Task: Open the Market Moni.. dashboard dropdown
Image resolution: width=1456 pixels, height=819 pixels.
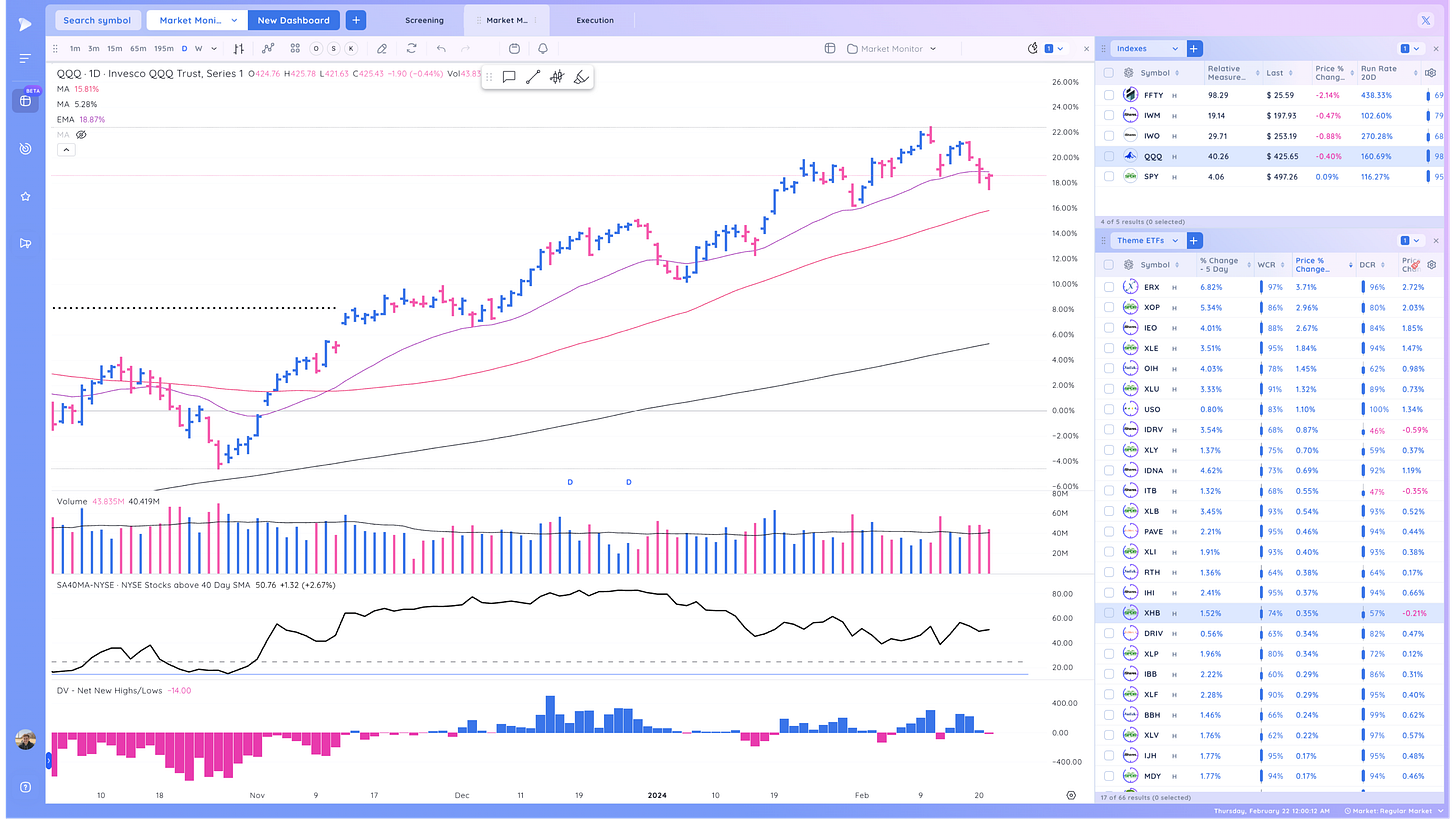Action: [196, 20]
